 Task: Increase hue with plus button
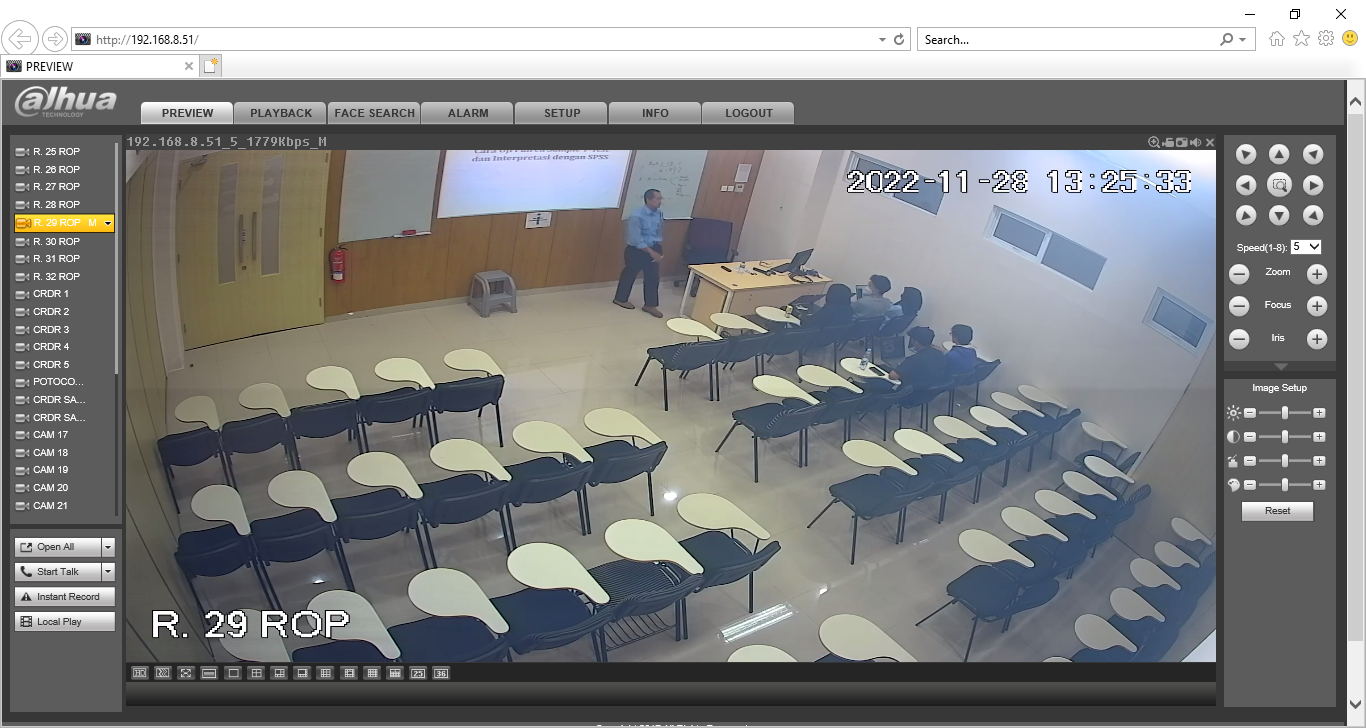(x=1319, y=485)
